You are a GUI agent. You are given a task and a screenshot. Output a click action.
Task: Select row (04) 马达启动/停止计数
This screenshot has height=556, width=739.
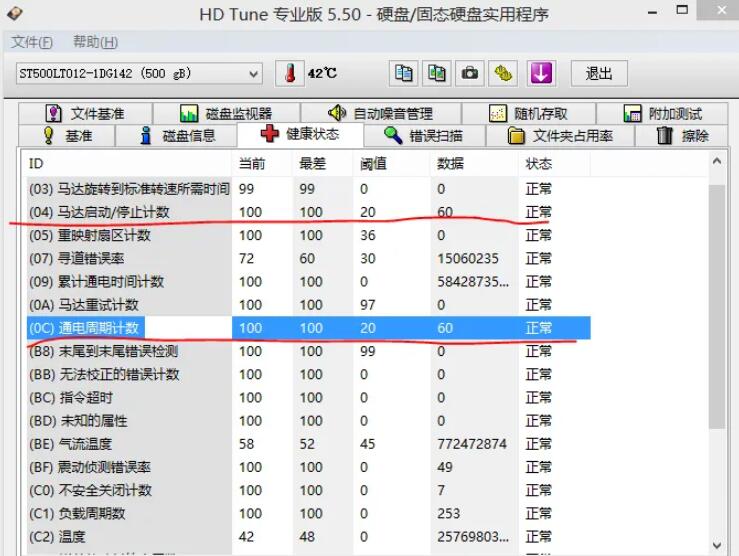coord(309,212)
